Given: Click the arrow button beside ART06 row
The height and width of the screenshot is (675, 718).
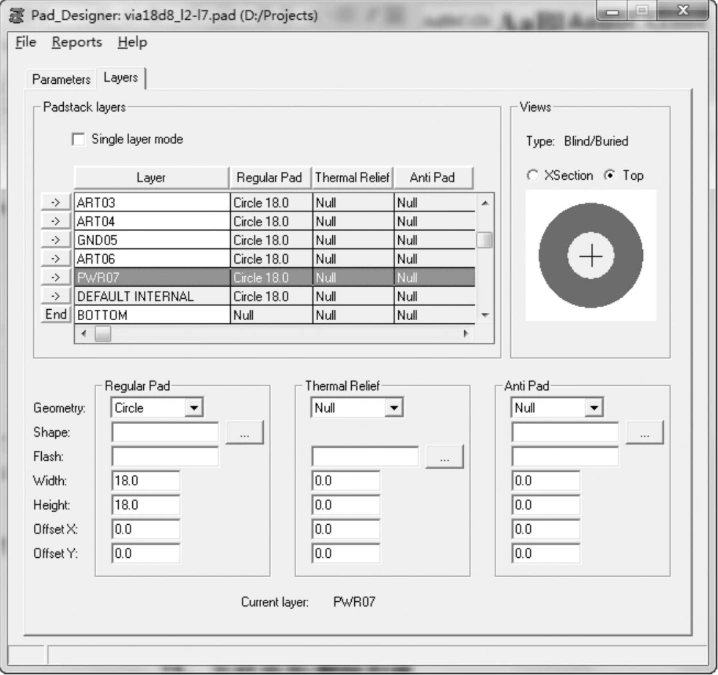Looking at the screenshot, I should (x=56, y=258).
